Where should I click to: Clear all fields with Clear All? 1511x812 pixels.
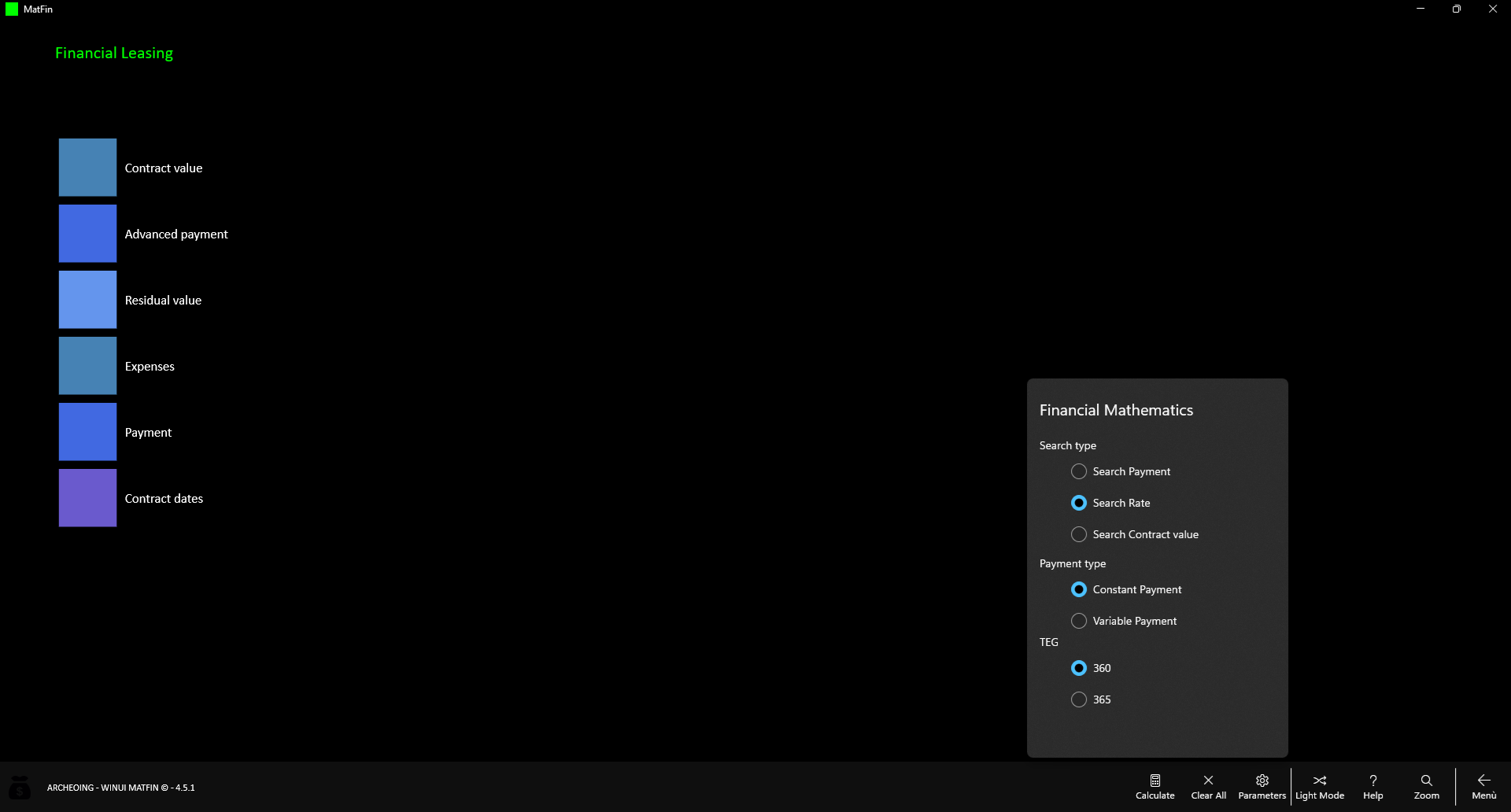tap(1208, 787)
